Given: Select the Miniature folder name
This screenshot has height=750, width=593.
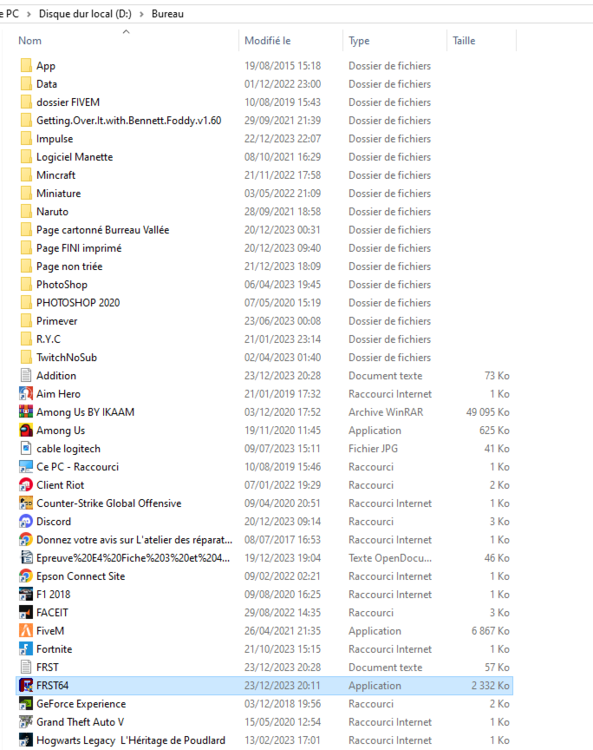Looking at the screenshot, I should (58, 193).
